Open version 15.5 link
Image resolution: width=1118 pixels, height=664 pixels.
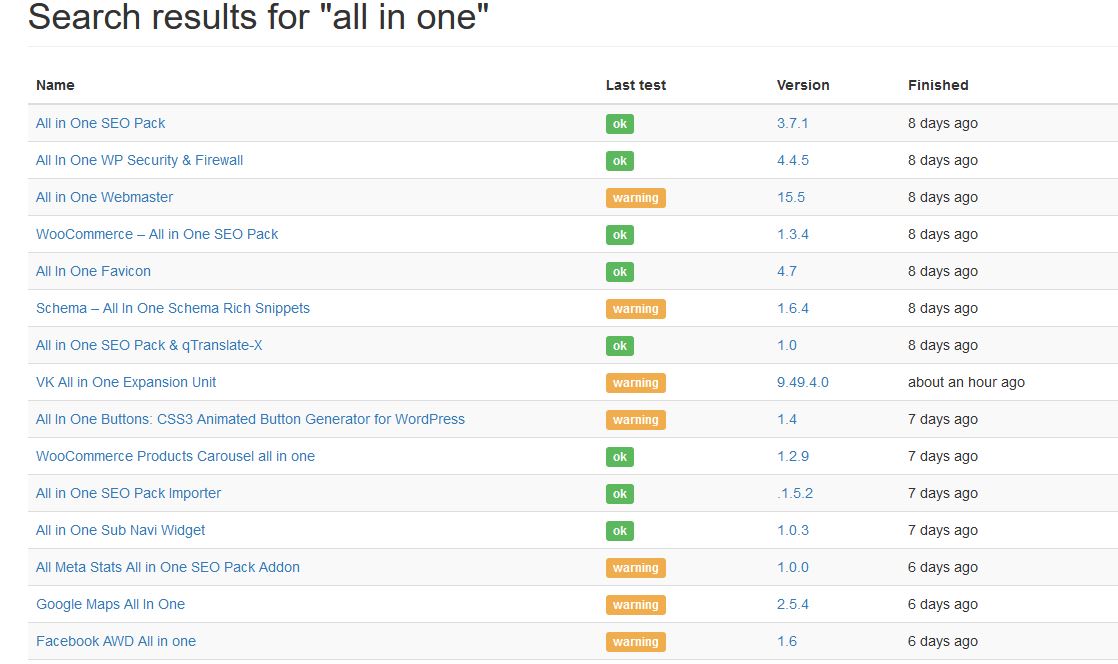791,198
